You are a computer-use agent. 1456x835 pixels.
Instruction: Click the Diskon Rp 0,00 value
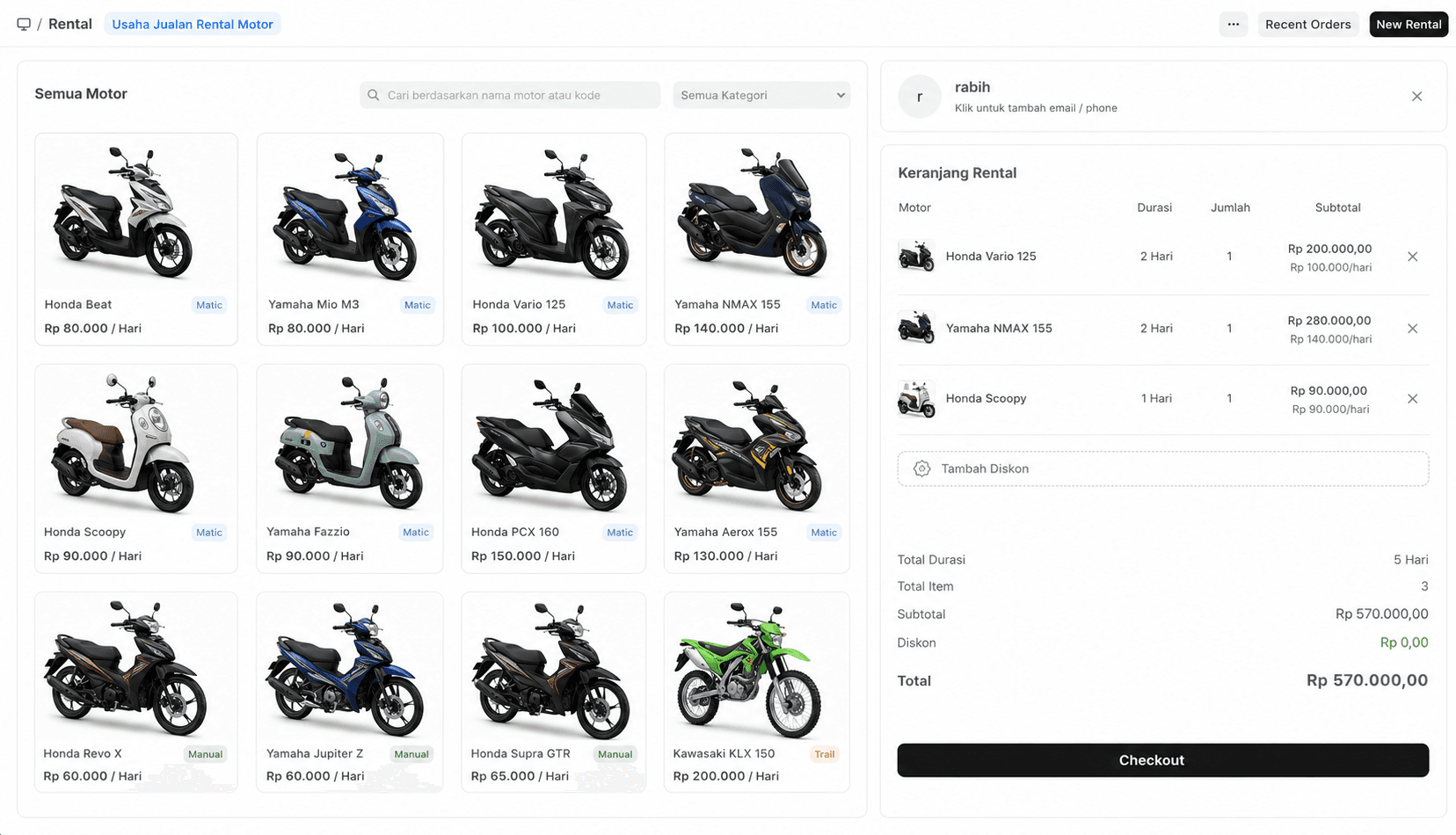(1404, 643)
